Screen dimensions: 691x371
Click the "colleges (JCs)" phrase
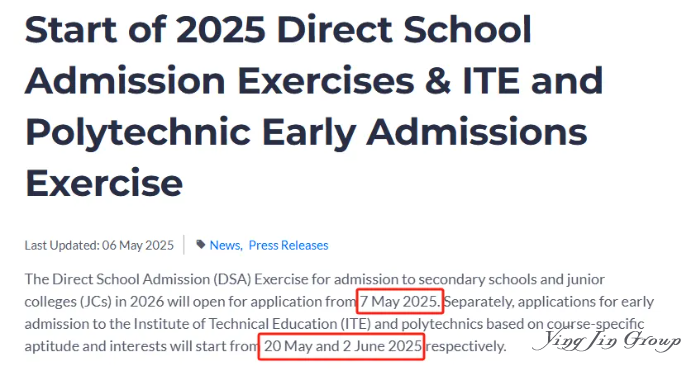pyautogui.click(x=68, y=302)
